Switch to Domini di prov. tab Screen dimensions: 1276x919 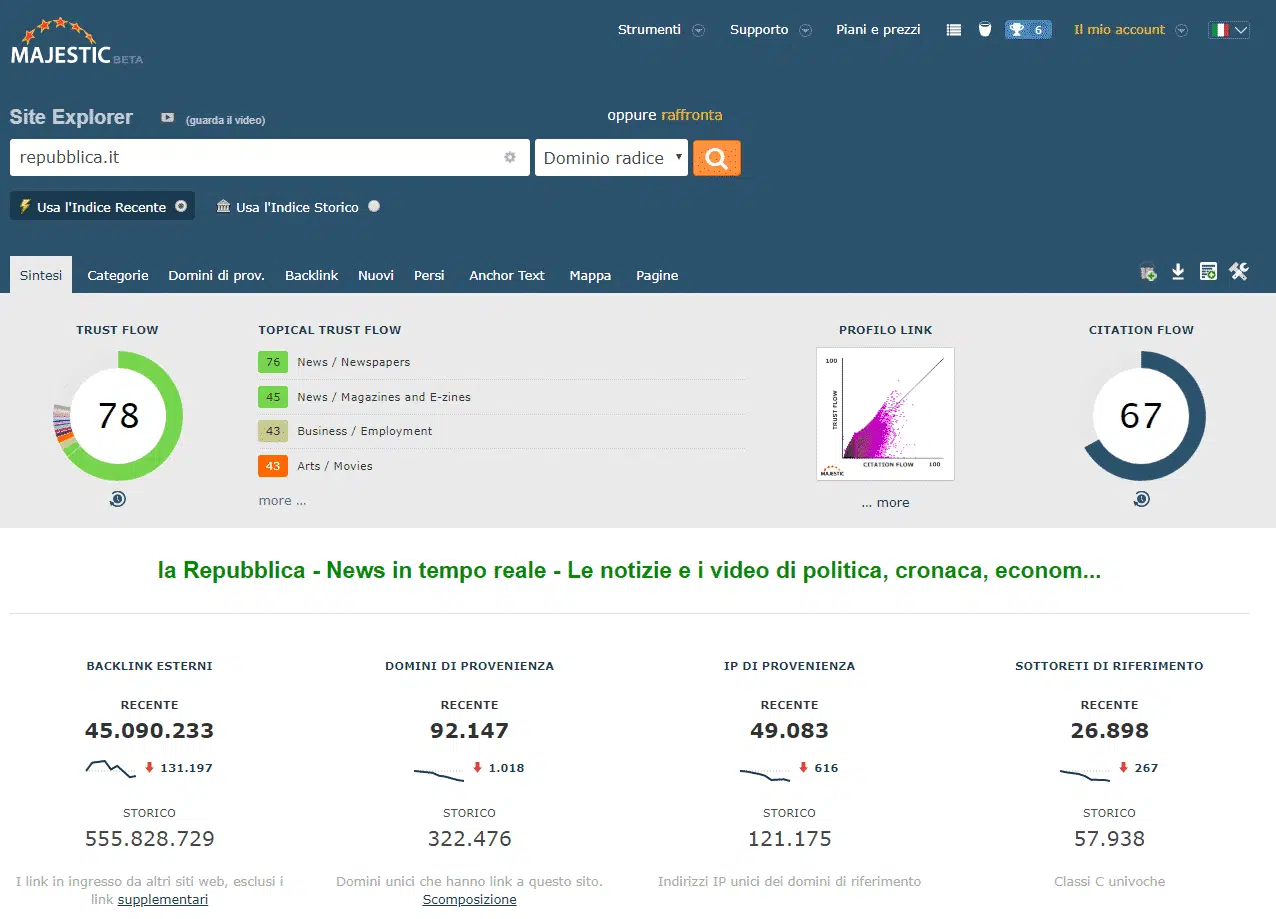tap(216, 275)
